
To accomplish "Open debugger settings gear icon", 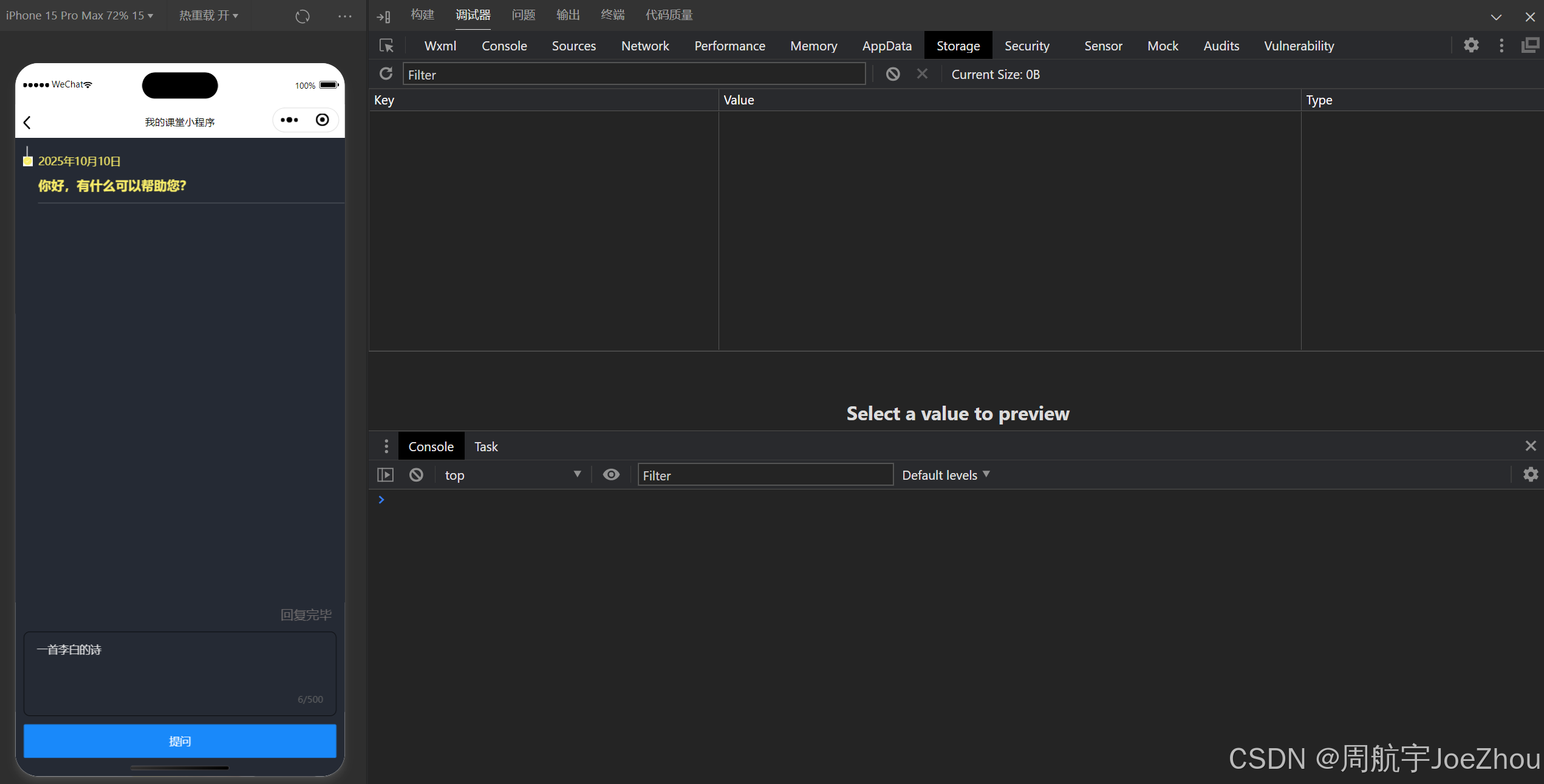I will click(x=1471, y=46).
